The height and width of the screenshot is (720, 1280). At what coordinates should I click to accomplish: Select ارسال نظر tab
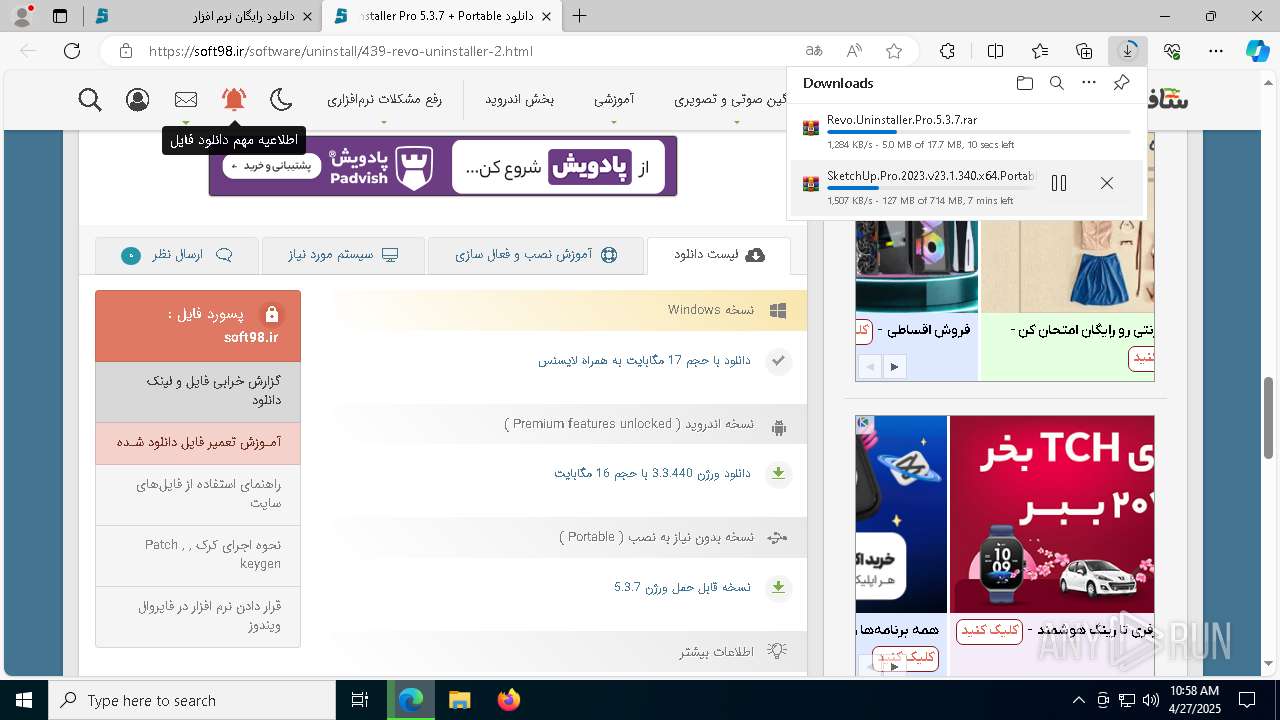pyautogui.click(x=177, y=255)
